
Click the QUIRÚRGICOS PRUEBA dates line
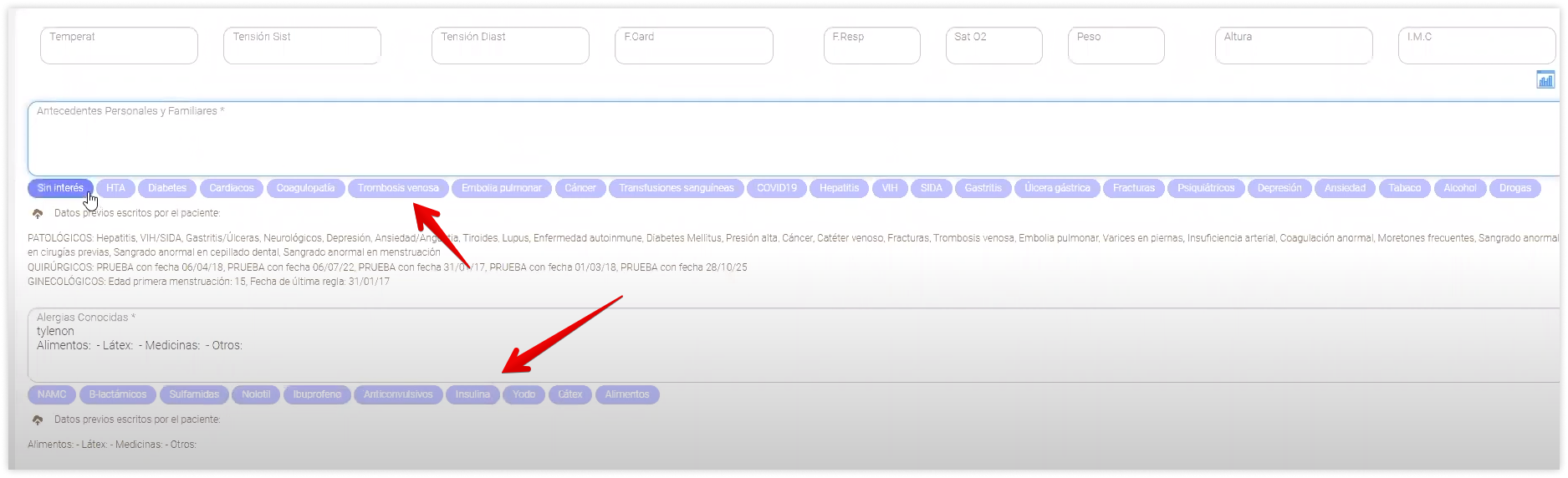[387, 267]
